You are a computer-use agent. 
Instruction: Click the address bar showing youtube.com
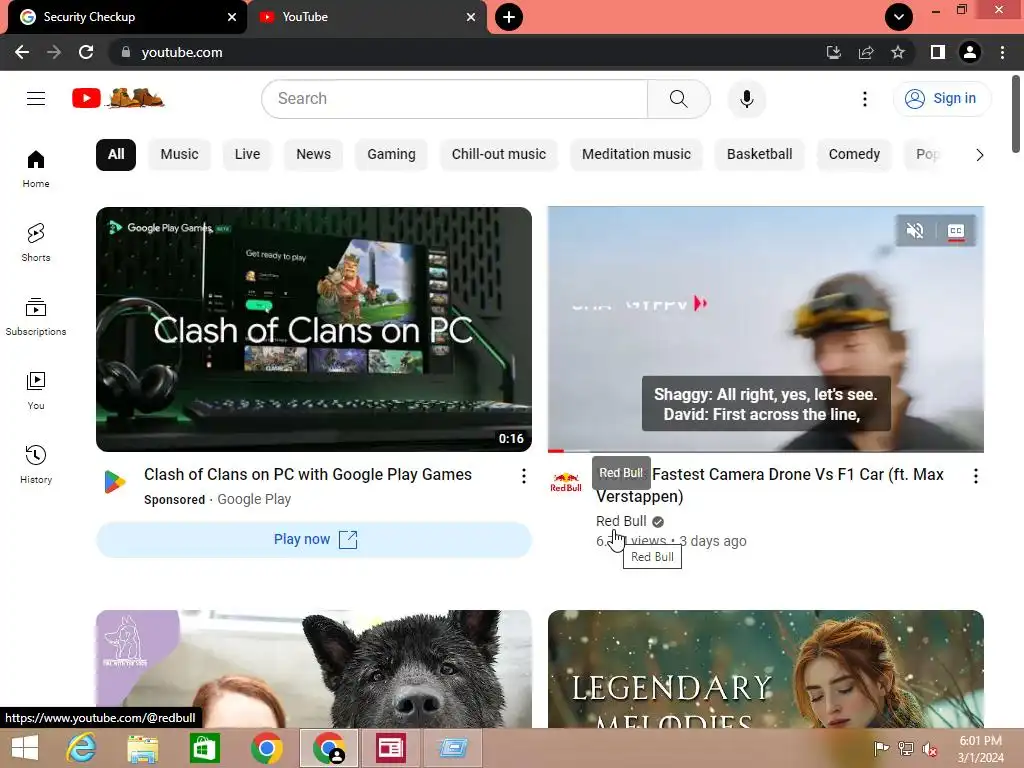(x=182, y=52)
